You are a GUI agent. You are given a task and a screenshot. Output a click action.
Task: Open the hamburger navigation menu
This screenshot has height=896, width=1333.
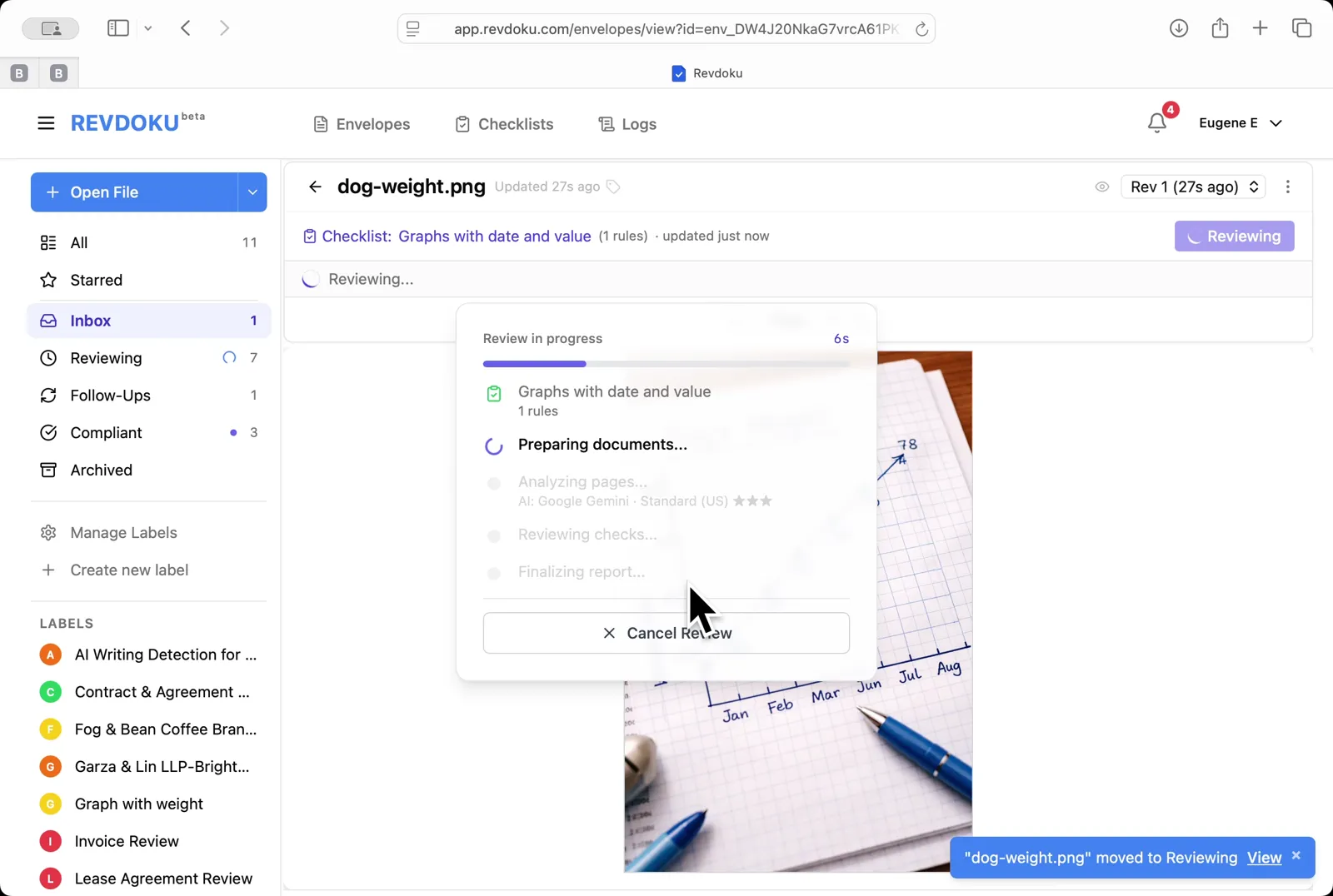[x=46, y=122]
